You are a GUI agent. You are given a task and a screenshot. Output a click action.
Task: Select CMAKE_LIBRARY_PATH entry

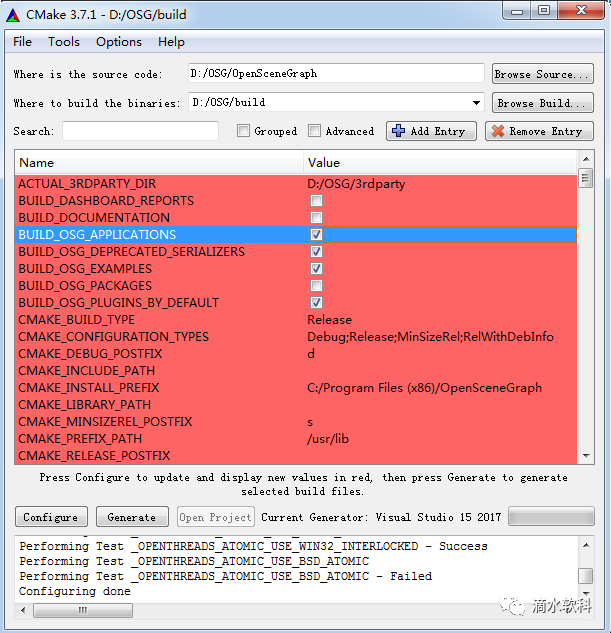[x=84, y=405]
